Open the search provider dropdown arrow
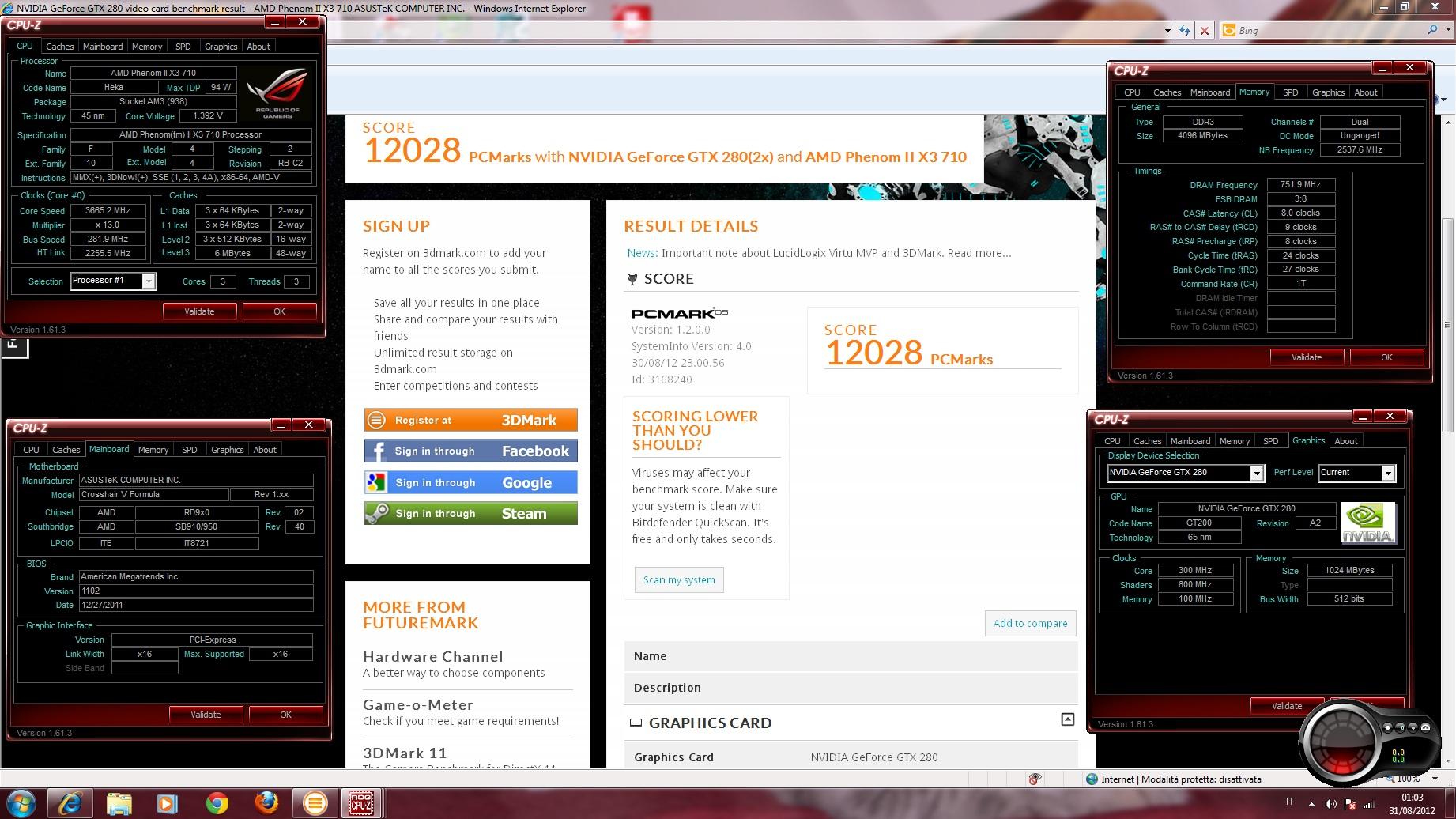The height and width of the screenshot is (819, 1456). pyautogui.click(x=1447, y=30)
